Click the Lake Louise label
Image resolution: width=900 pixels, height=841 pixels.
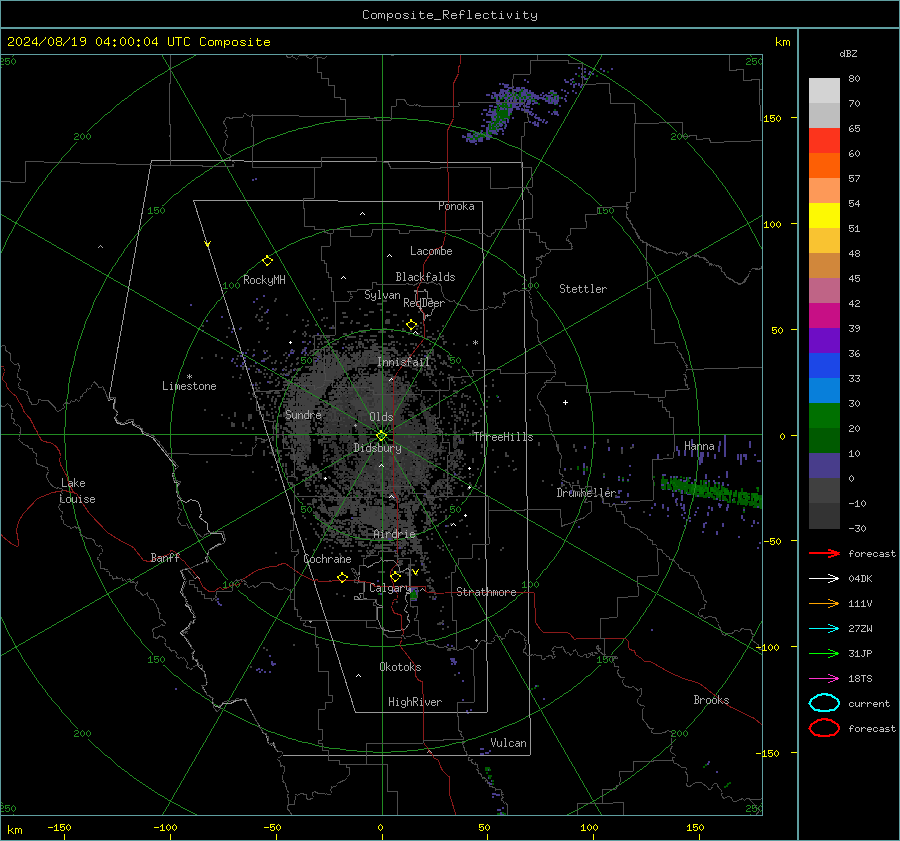(x=77, y=491)
